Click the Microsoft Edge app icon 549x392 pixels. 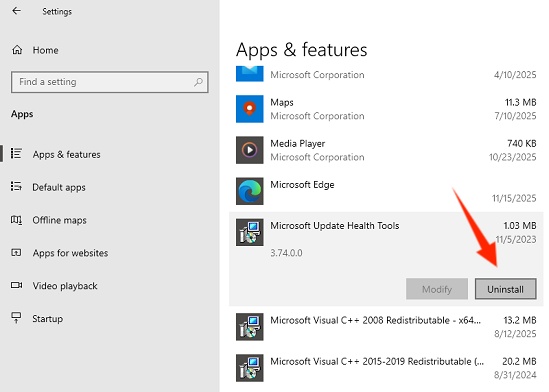[x=250, y=191]
